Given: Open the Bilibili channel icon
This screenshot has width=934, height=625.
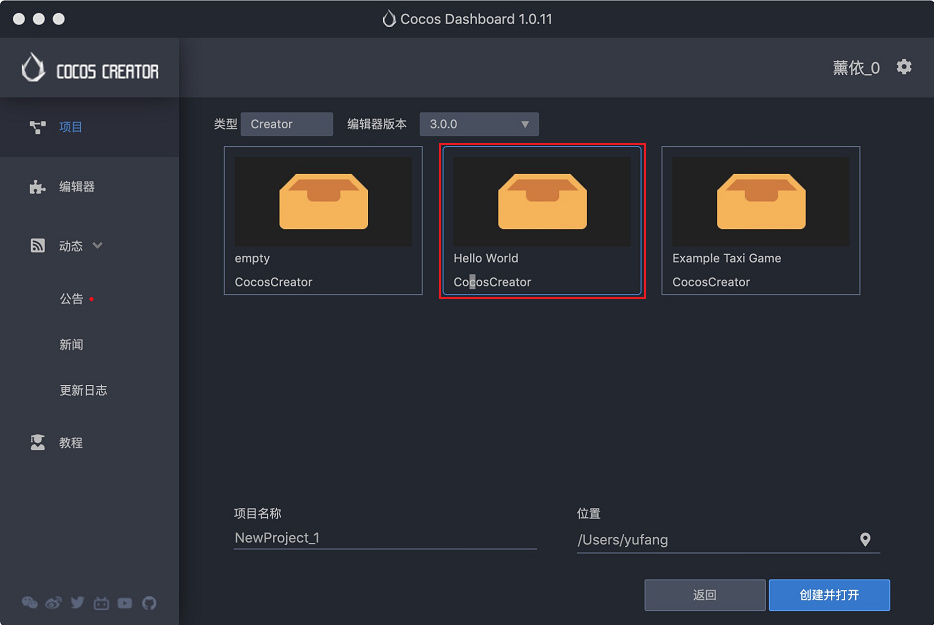Looking at the screenshot, I should click(101, 603).
